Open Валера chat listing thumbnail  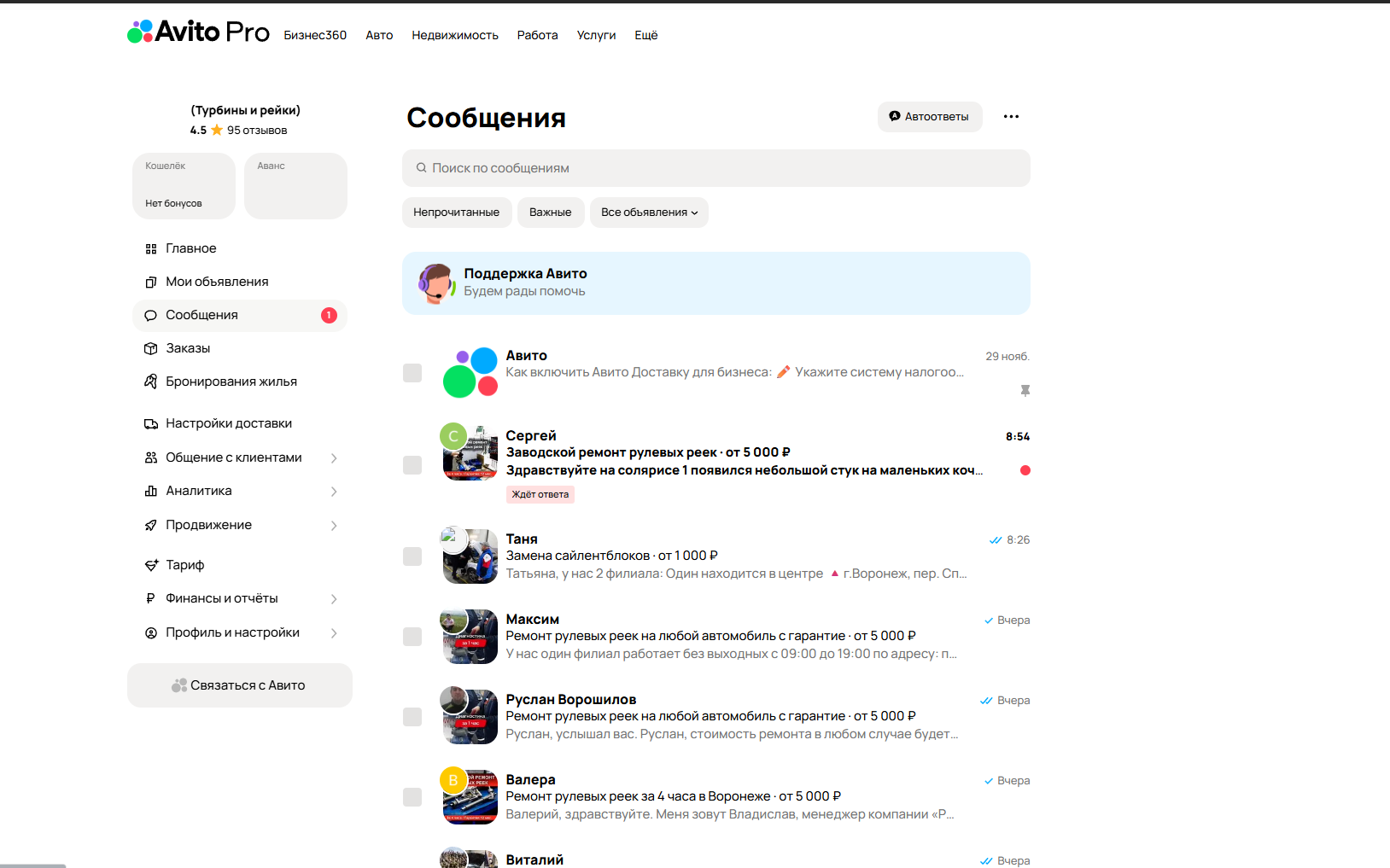pyautogui.click(x=470, y=797)
